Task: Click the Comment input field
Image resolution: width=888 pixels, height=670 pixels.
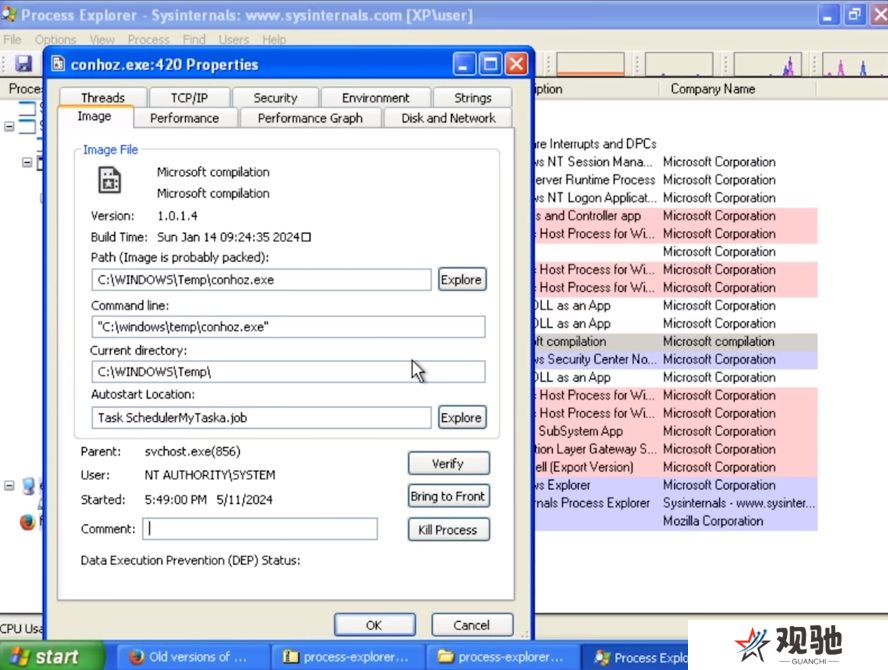Action: pyautogui.click(x=260, y=528)
